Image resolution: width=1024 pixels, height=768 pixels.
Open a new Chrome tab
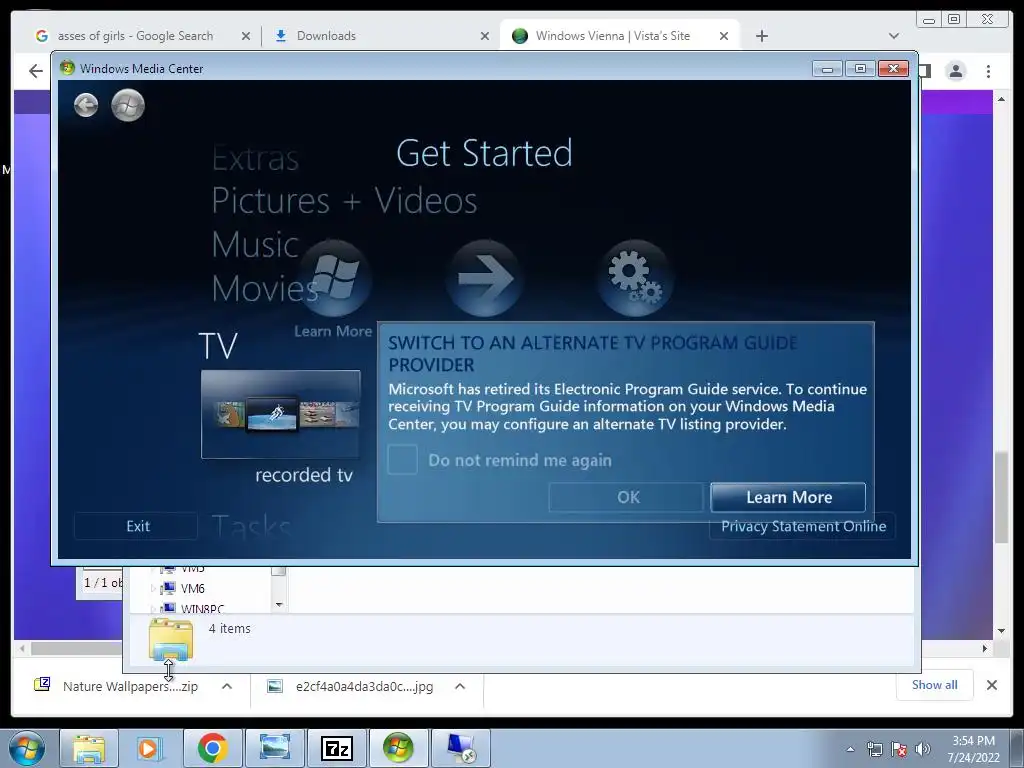tap(761, 36)
